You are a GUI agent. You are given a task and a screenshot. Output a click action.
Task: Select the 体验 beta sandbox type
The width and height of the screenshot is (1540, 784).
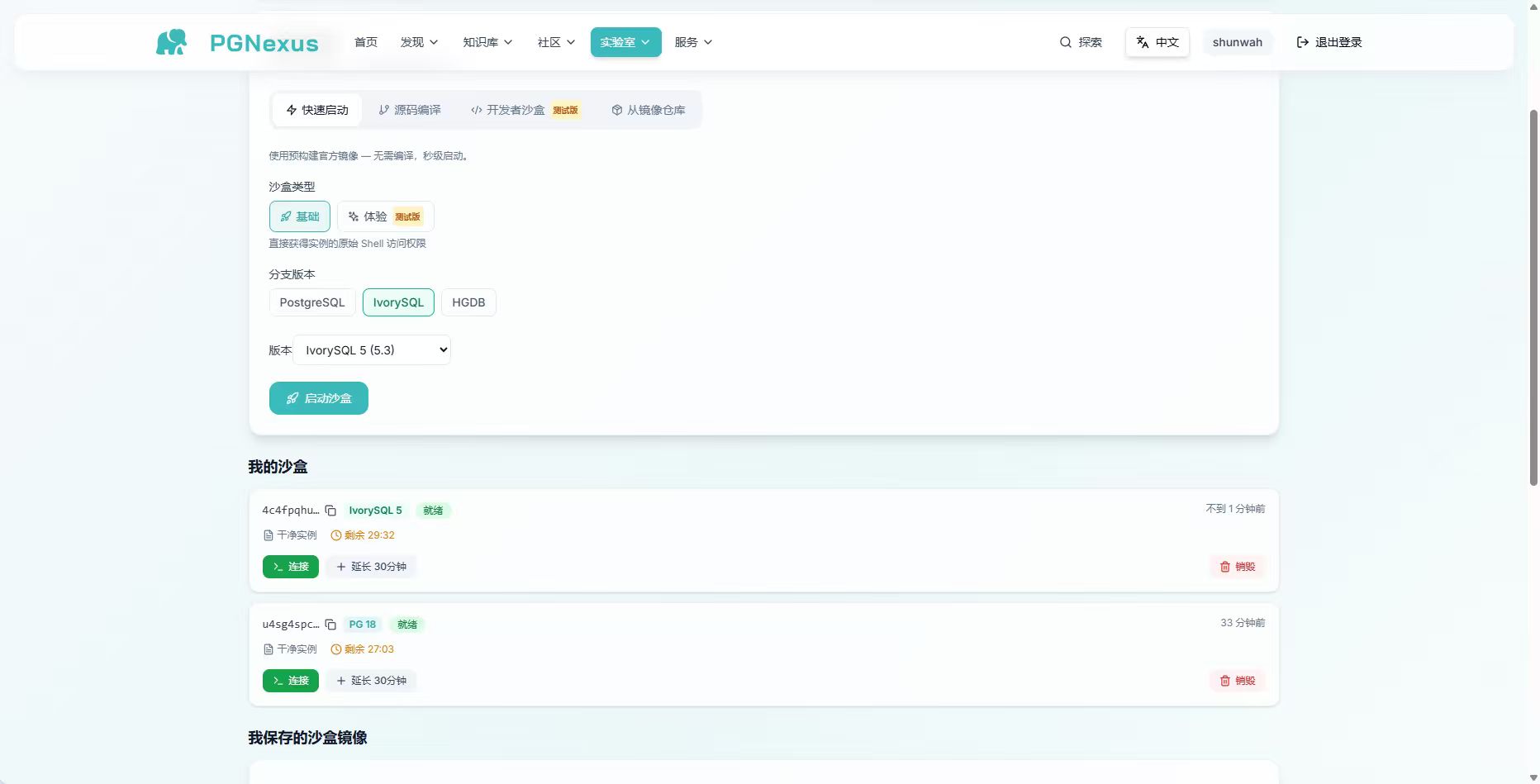click(385, 216)
